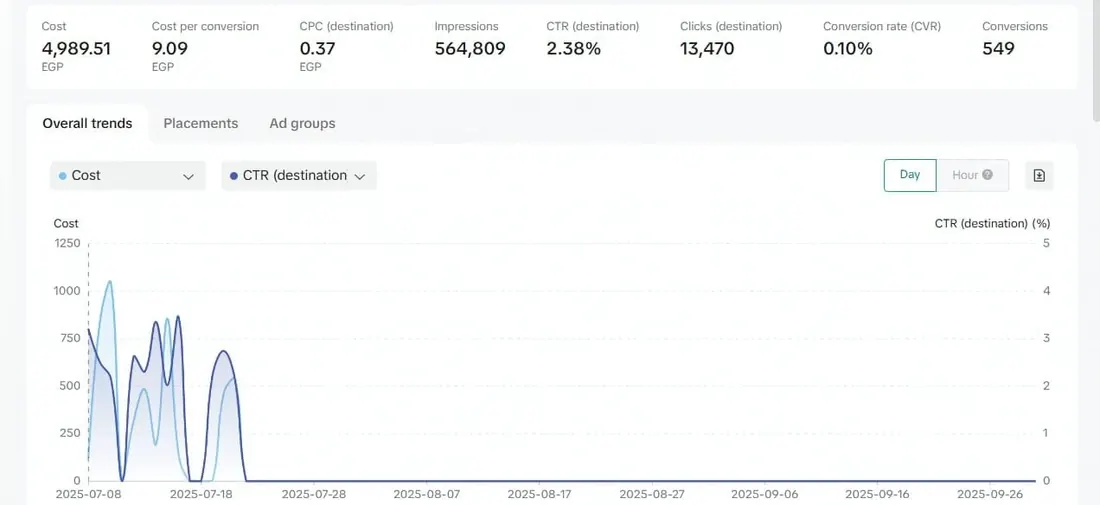This screenshot has height=505, width=1100.
Task: Click the Cost per conversion value 9.09
Action: [170, 49]
